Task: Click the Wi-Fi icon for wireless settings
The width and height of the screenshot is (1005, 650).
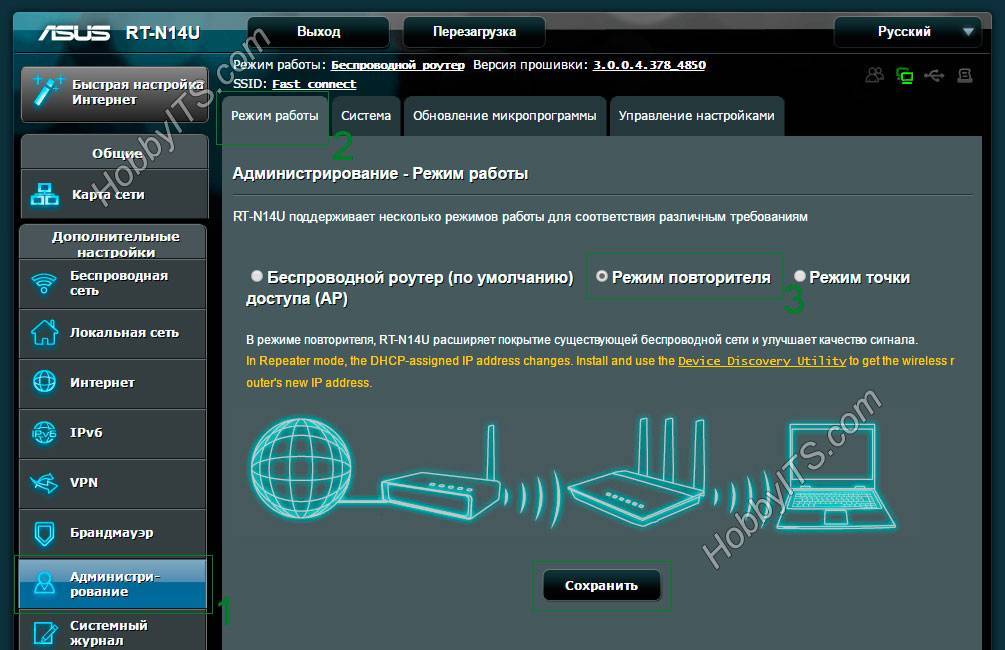Action: click(x=45, y=283)
